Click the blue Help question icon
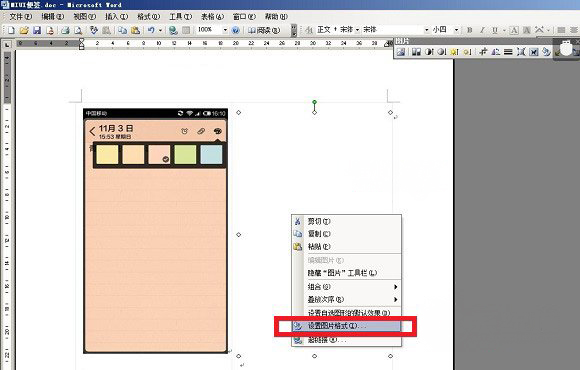This screenshot has height=370, width=580. [x=236, y=30]
